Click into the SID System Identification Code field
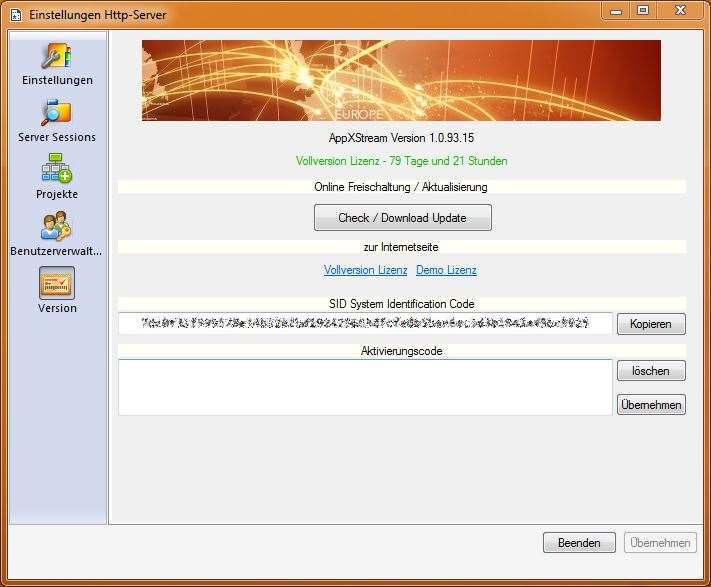The image size is (711, 587). point(365,323)
